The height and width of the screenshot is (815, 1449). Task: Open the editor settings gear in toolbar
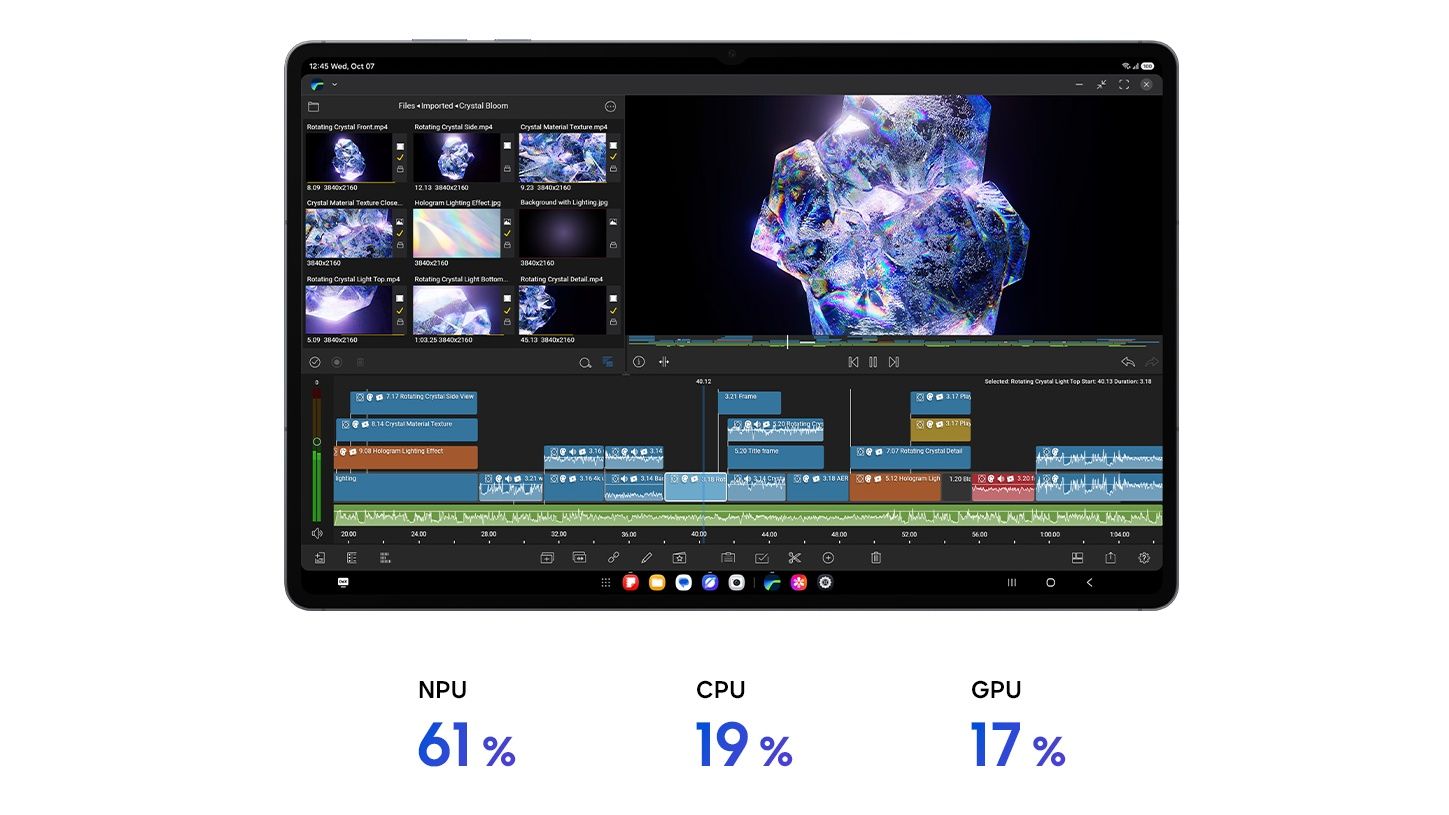pyautogui.click(x=1144, y=558)
